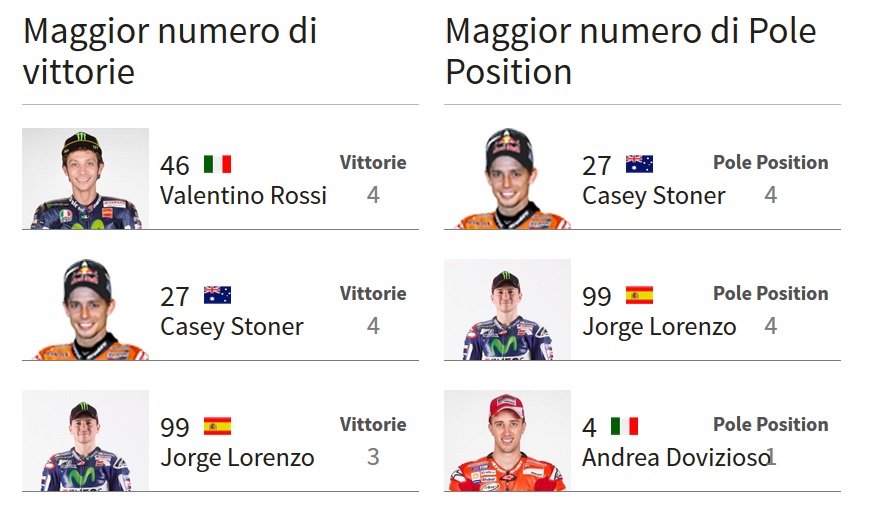This screenshot has width=877, height=506.
Task: Click the Italian flag beside Andrea Dovizioso
Action: 624,426
